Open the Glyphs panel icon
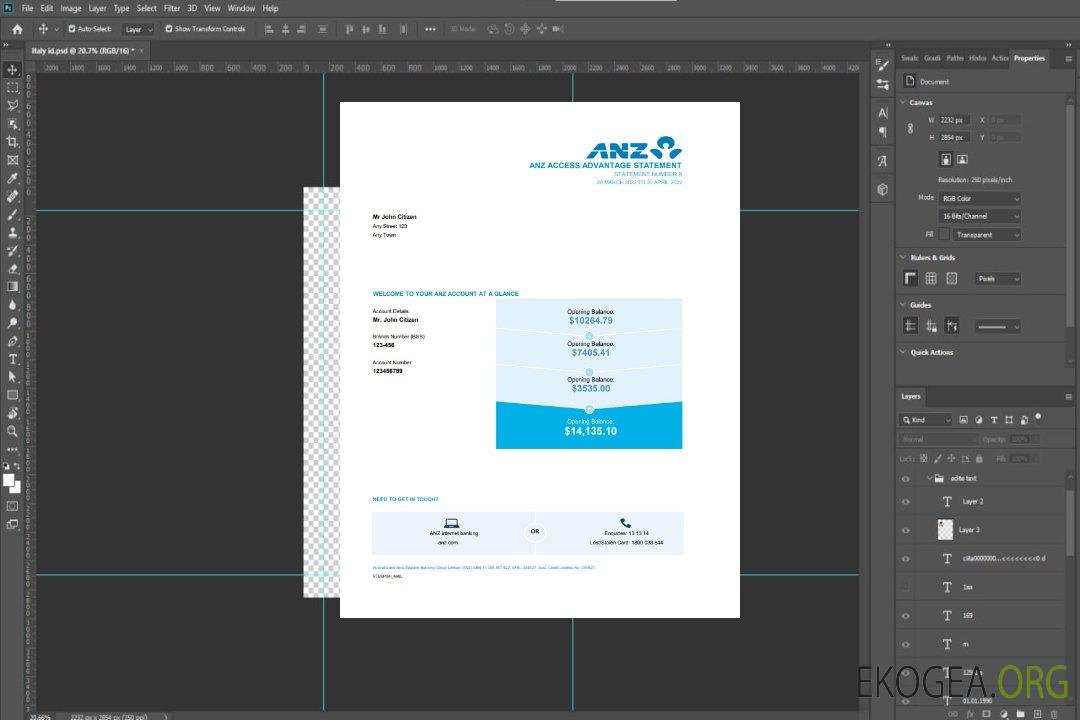The image size is (1080, 720). (883, 161)
